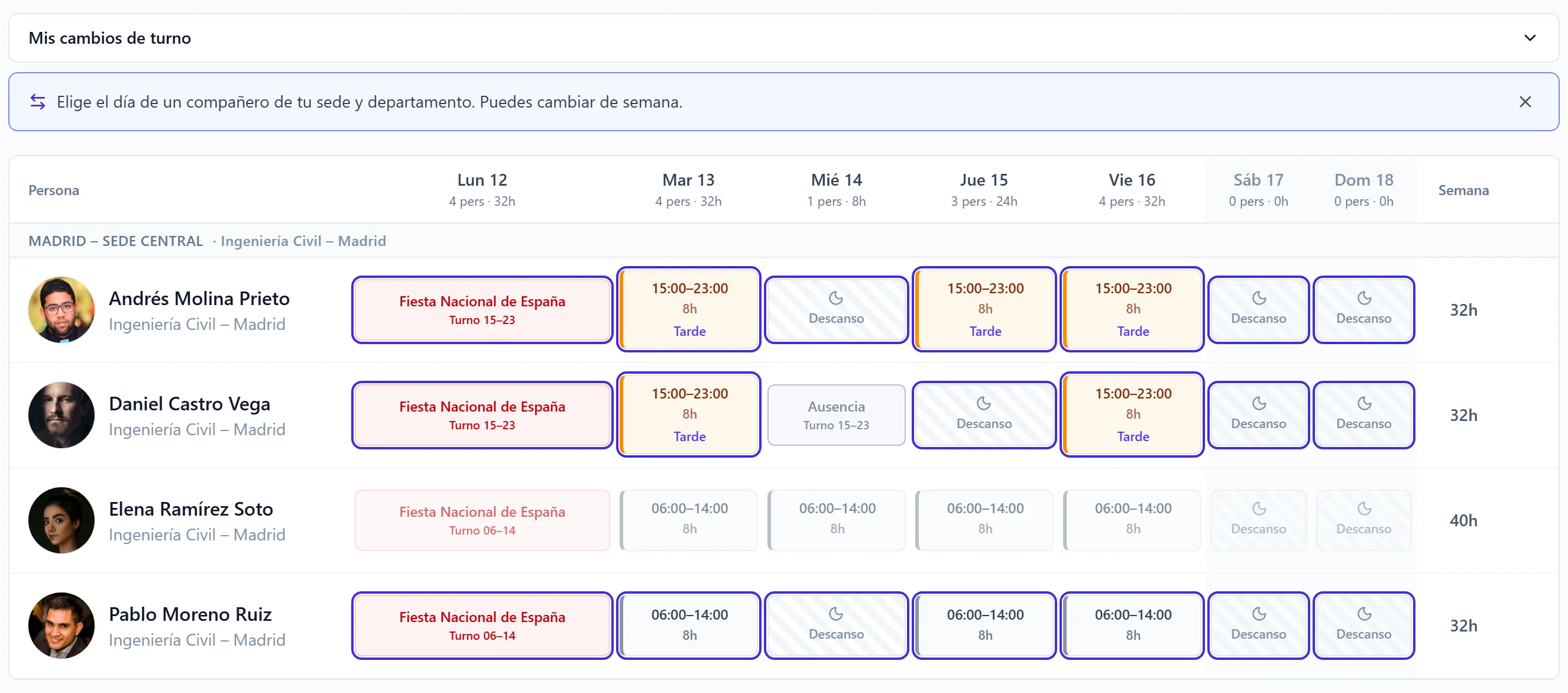Open Daniel Castro's Ausencia Turno 15–23 cell

tap(837, 414)
